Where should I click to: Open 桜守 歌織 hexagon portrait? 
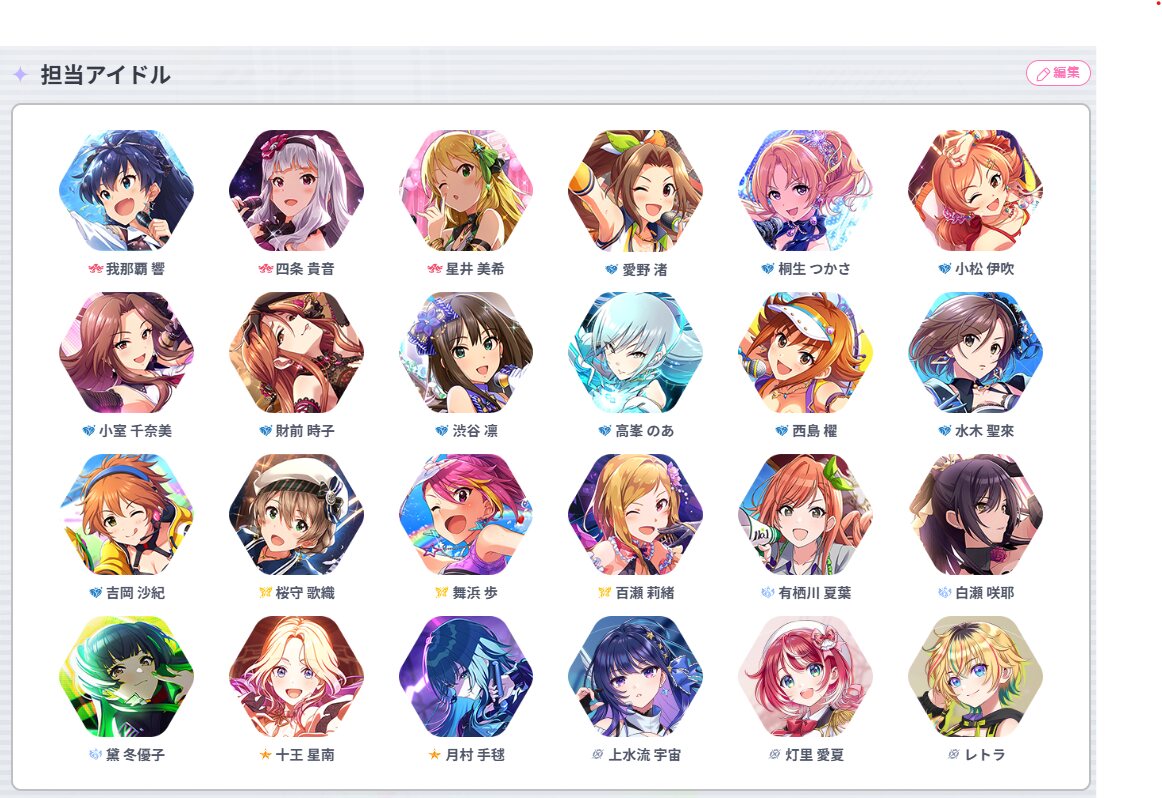296,514
